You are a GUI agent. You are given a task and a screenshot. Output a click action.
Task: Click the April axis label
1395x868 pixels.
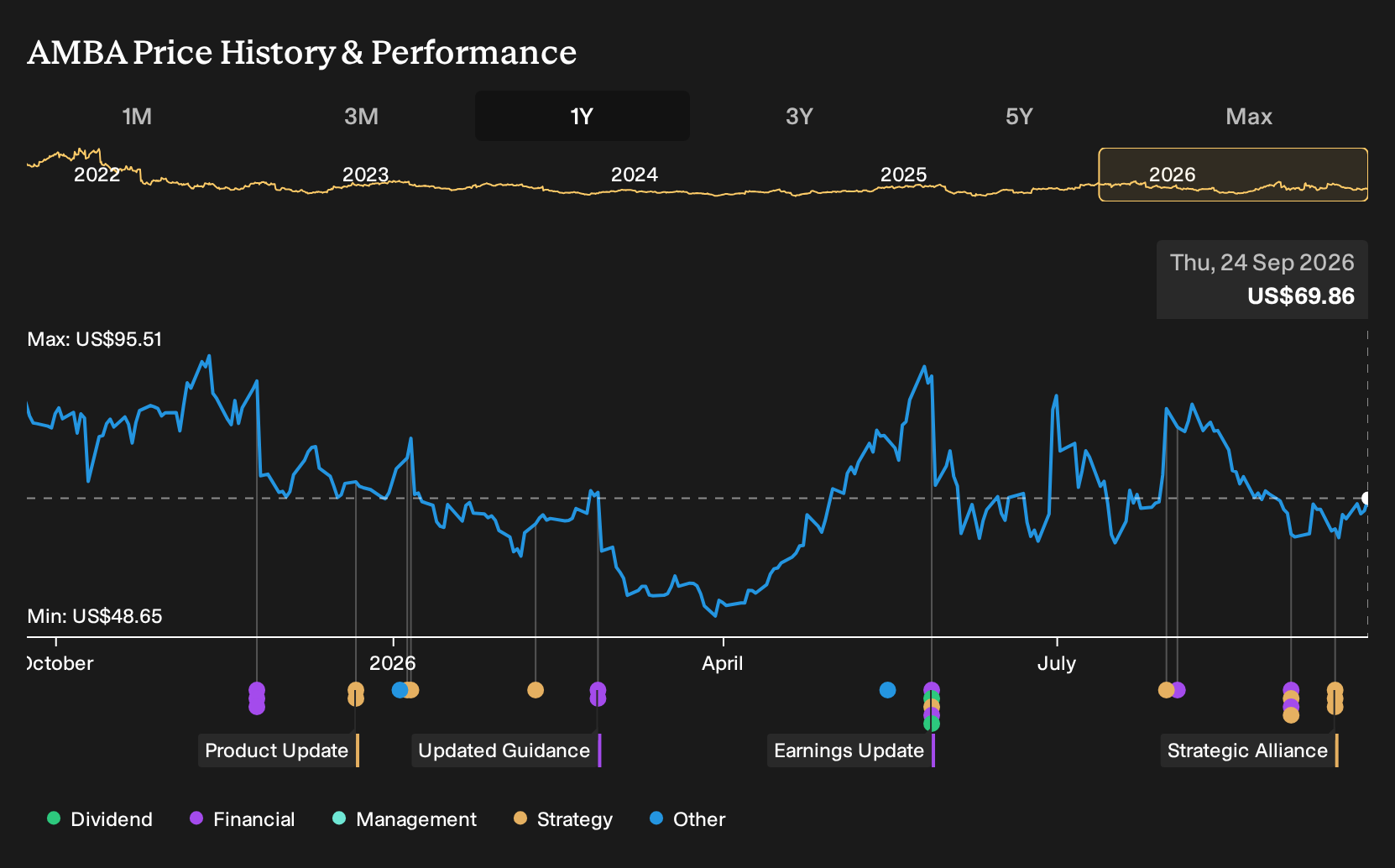point(723,663)
